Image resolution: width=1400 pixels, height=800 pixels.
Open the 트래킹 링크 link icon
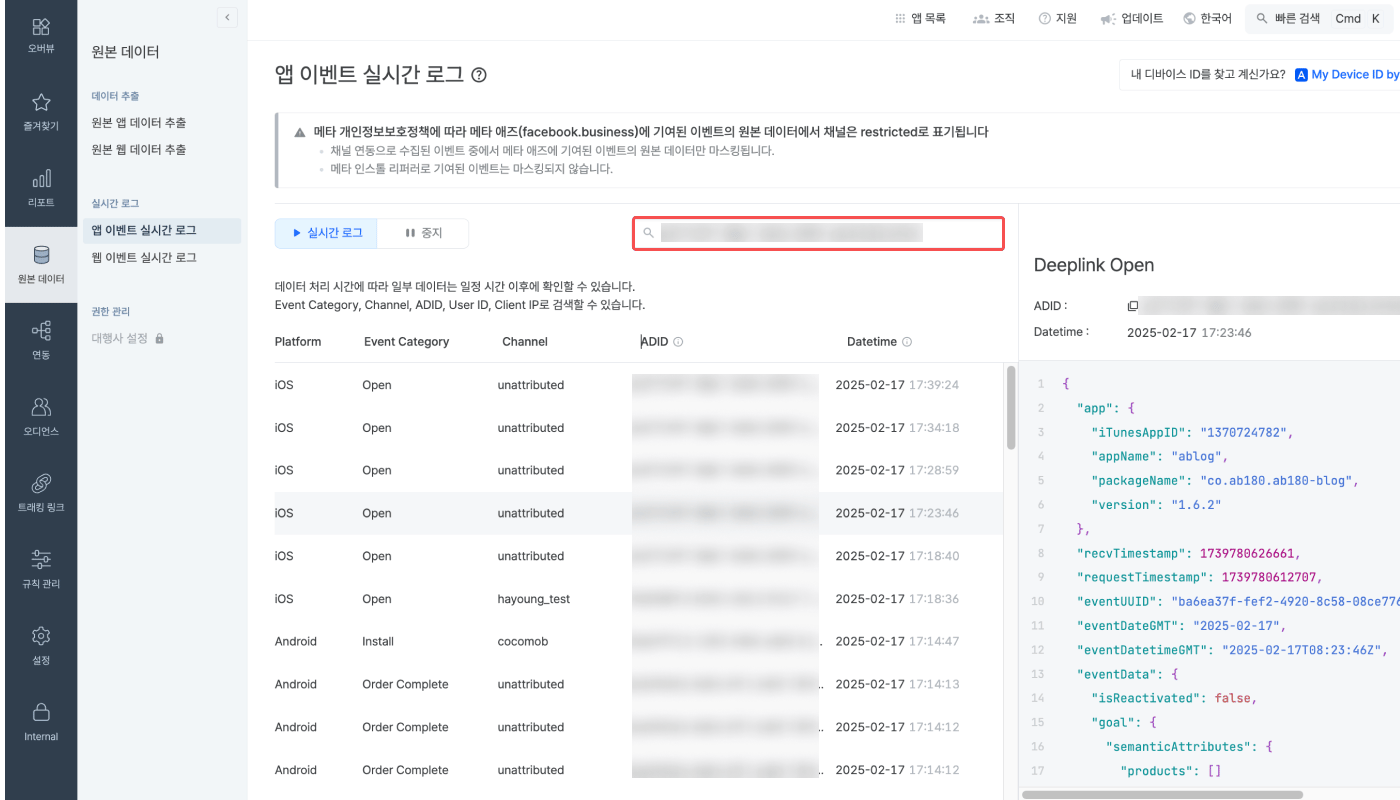41,484
